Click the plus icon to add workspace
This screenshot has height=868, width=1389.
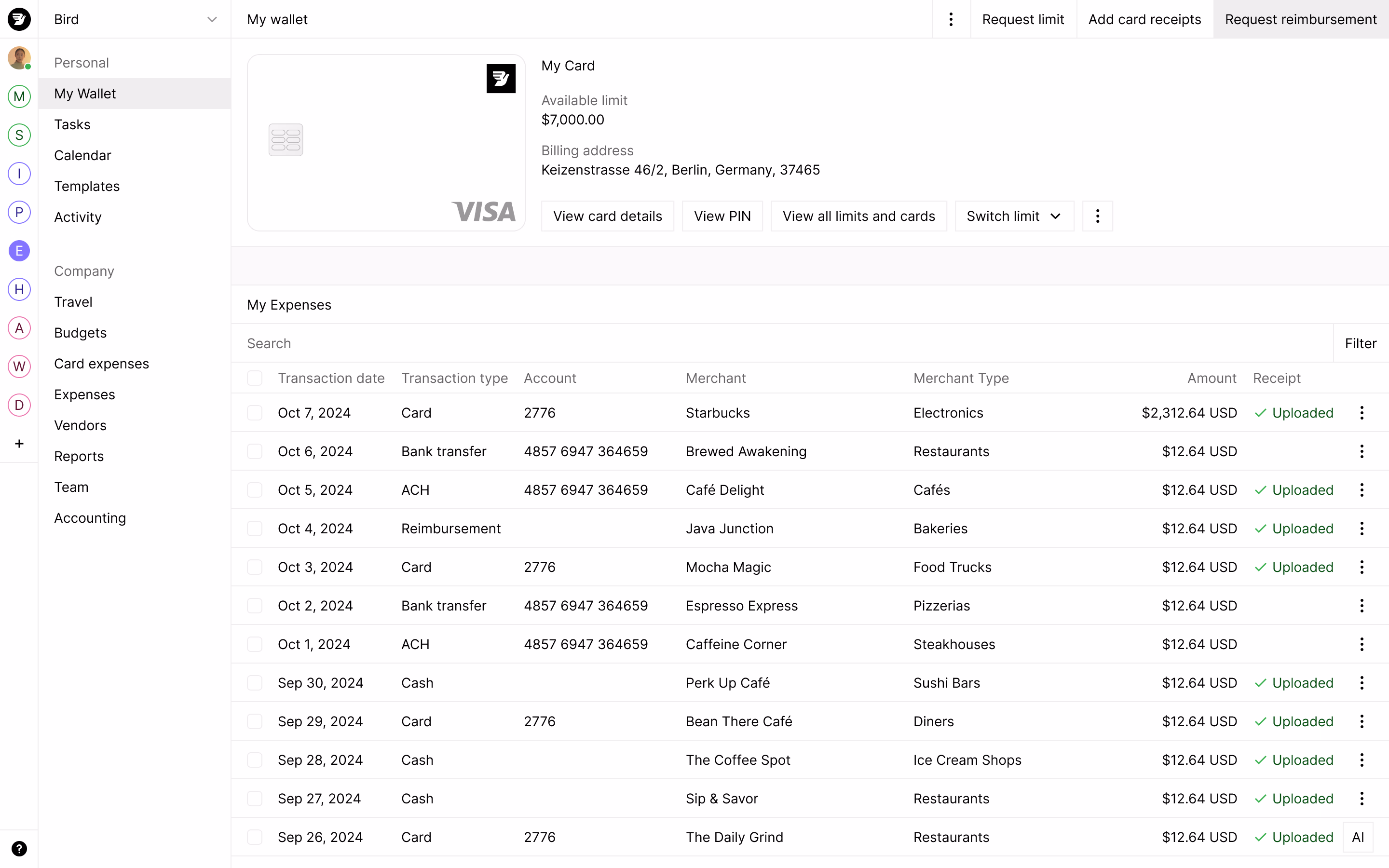click(x=19, y=444)
